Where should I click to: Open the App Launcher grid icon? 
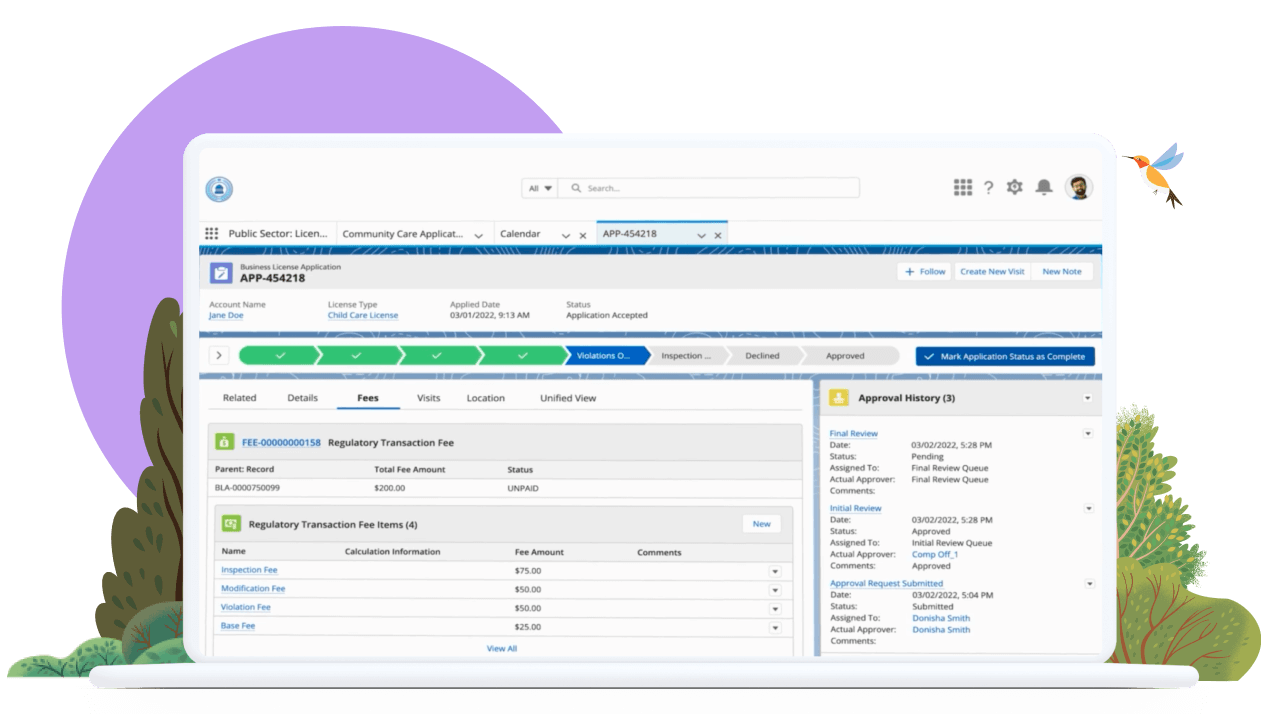pos(962,187)
